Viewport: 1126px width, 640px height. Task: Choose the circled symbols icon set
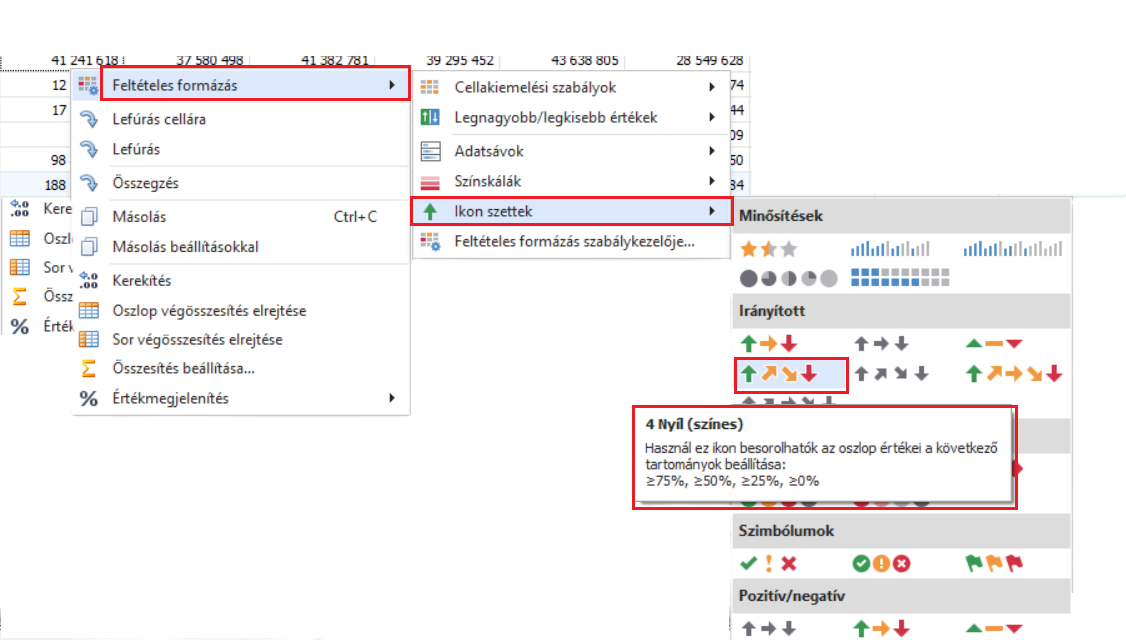point(881,564)
